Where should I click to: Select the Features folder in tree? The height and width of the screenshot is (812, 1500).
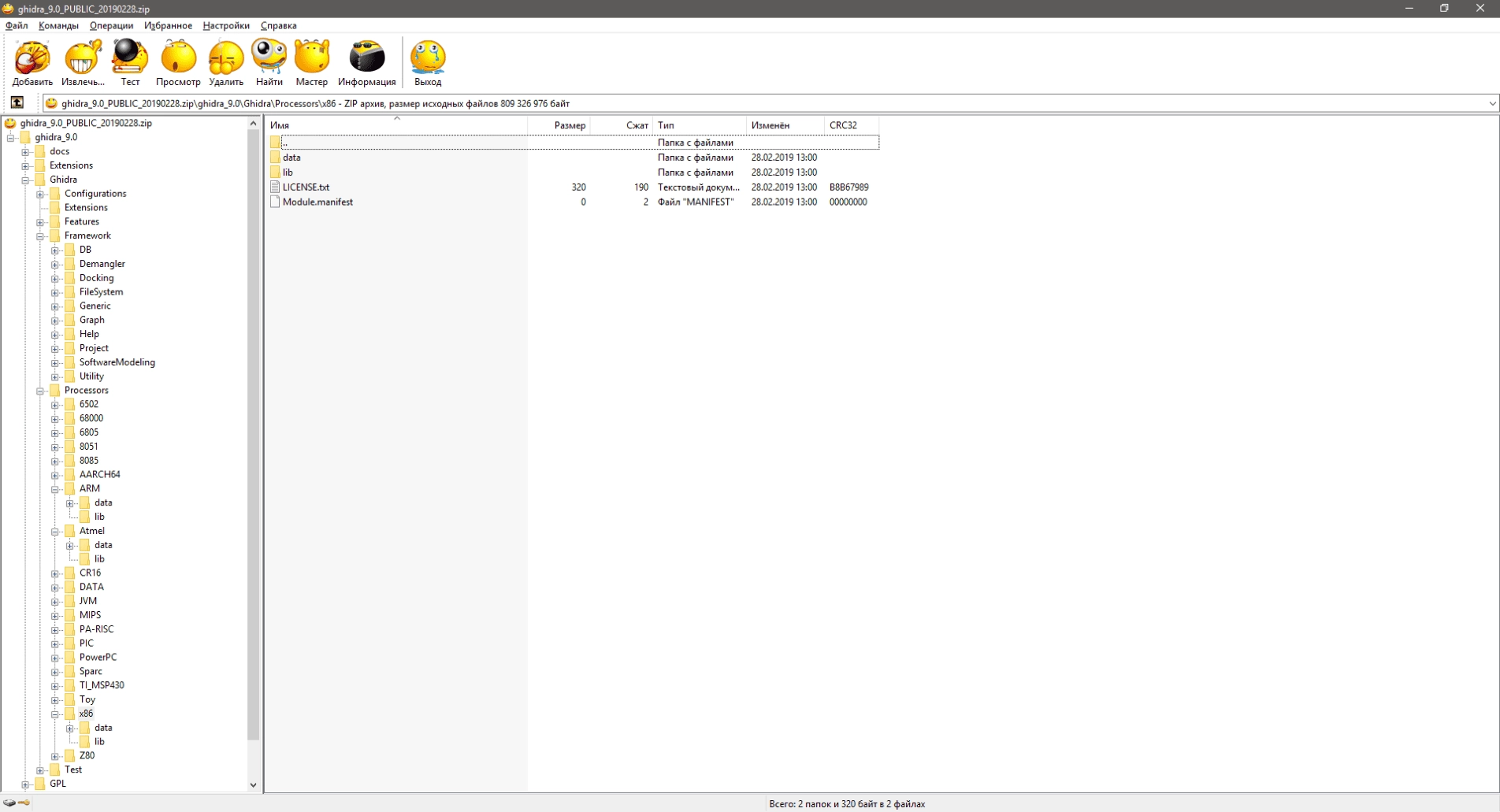click(81, 221)
